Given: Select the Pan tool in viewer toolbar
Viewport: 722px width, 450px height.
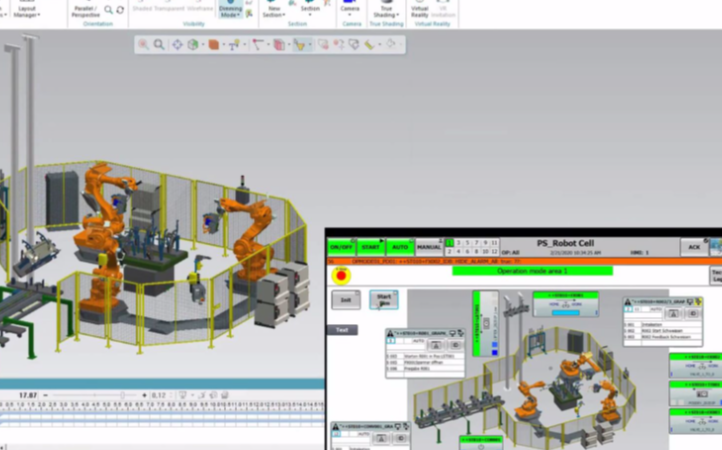Looking at the screenshot, I should click(x=177, y=45).
